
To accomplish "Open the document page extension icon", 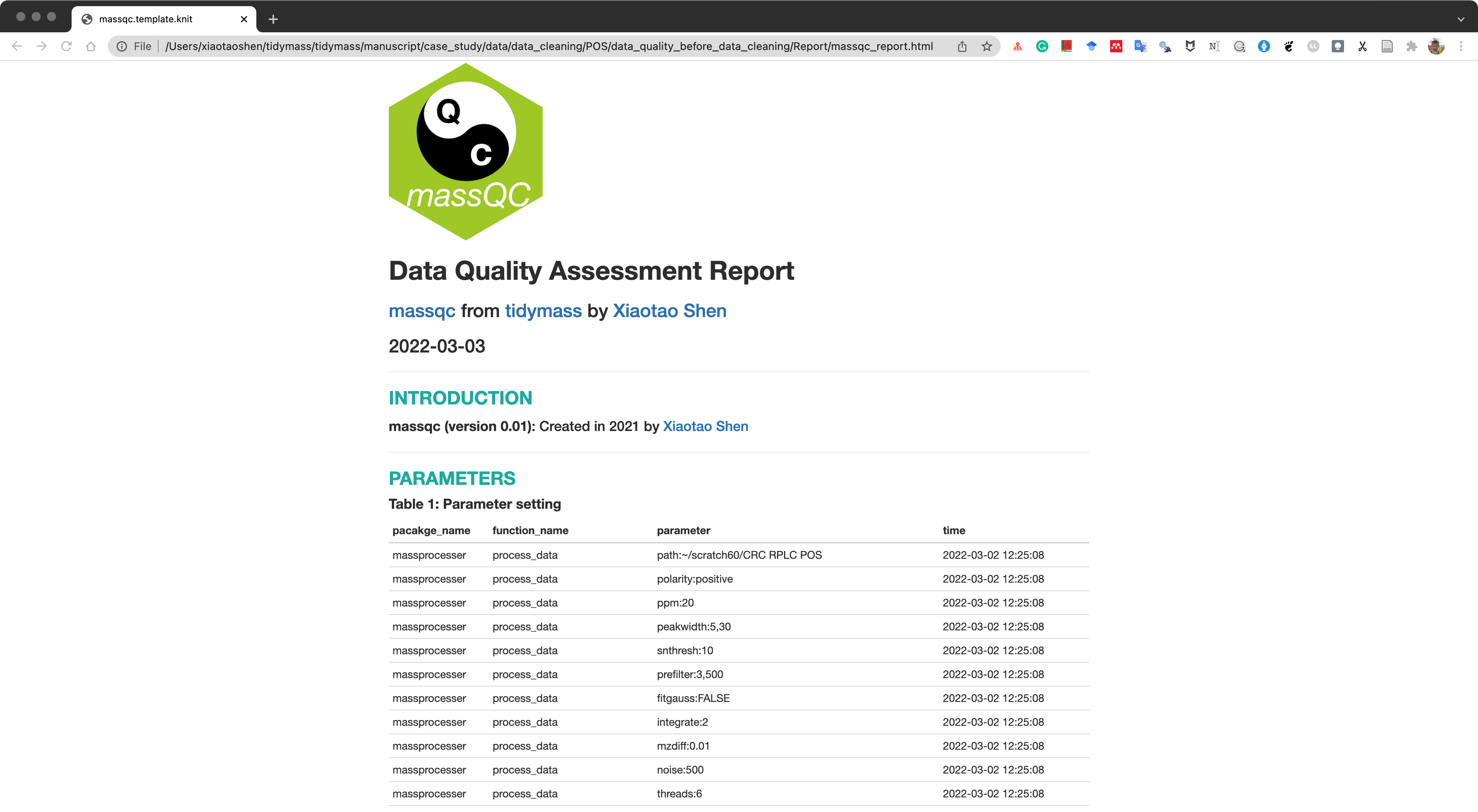I will click(1387, 47).
